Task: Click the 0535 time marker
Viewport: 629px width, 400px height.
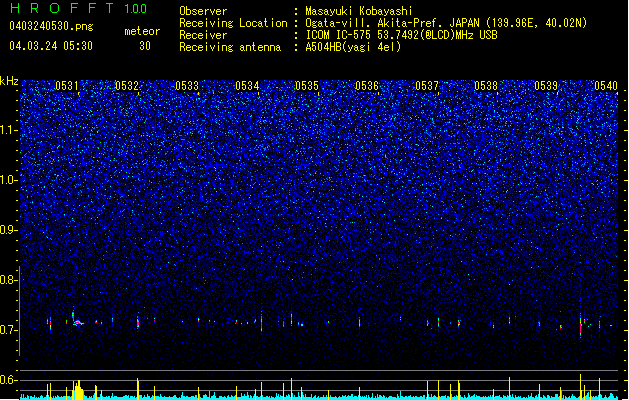Action: 307,86
